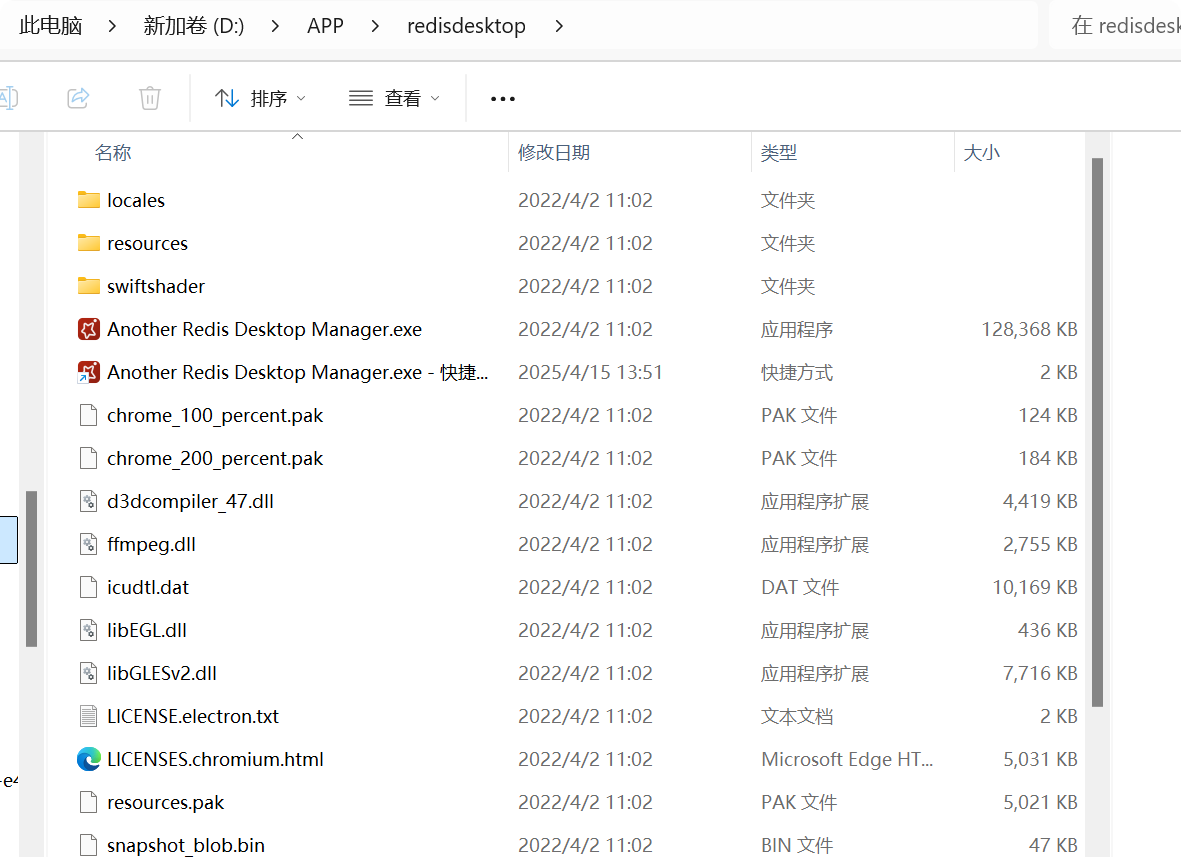
Task: Sort by the 修改日期 column header
Action: [554, 153]
